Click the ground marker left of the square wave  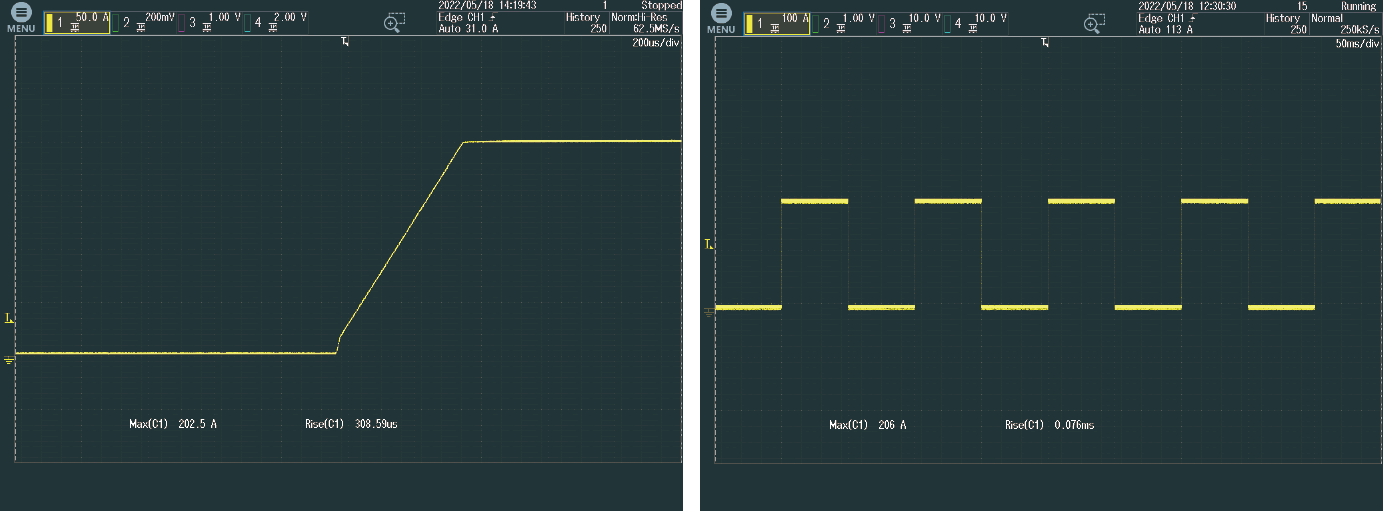coord(709,312)
